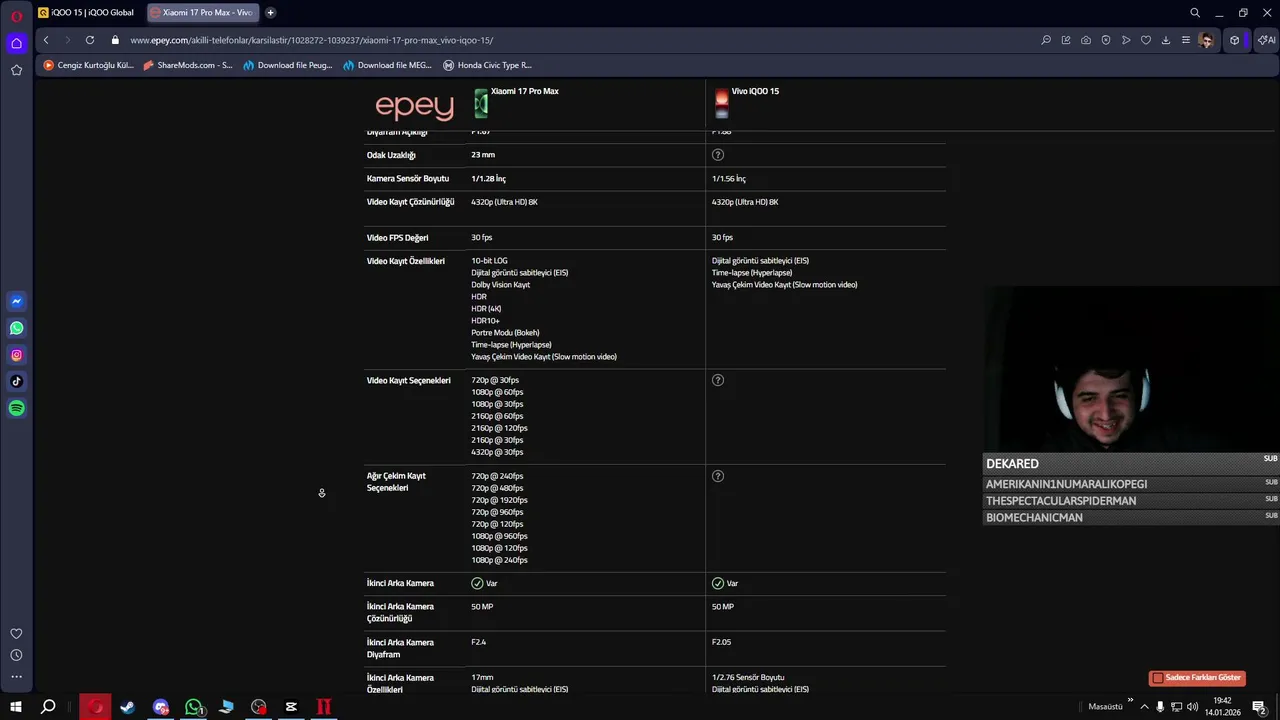Open ad blocker shield icon
1280x720 pixels.
1106,40
